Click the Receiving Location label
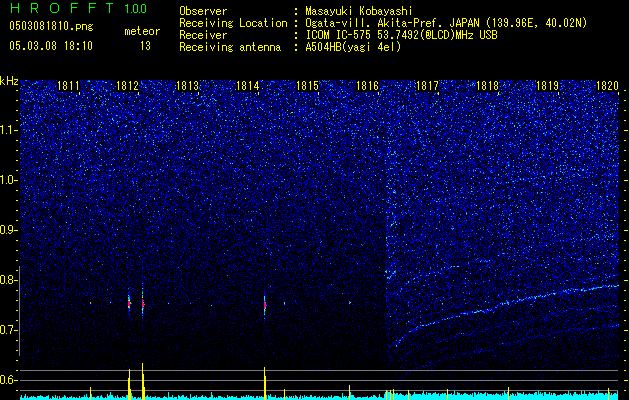The height and width of the screenshot is (400, 629). [233, 23]
